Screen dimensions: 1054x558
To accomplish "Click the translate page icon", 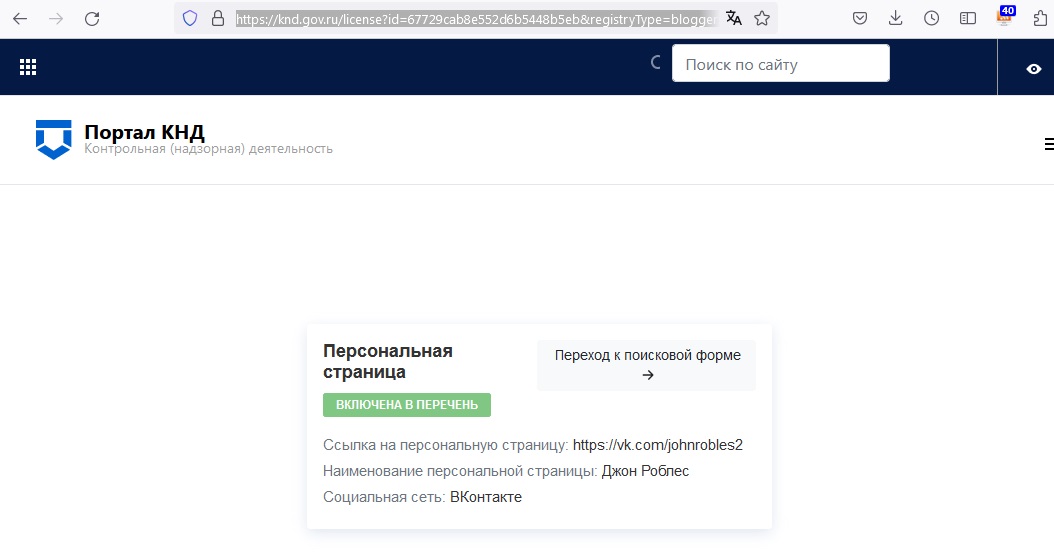I will tap(734, 18).
